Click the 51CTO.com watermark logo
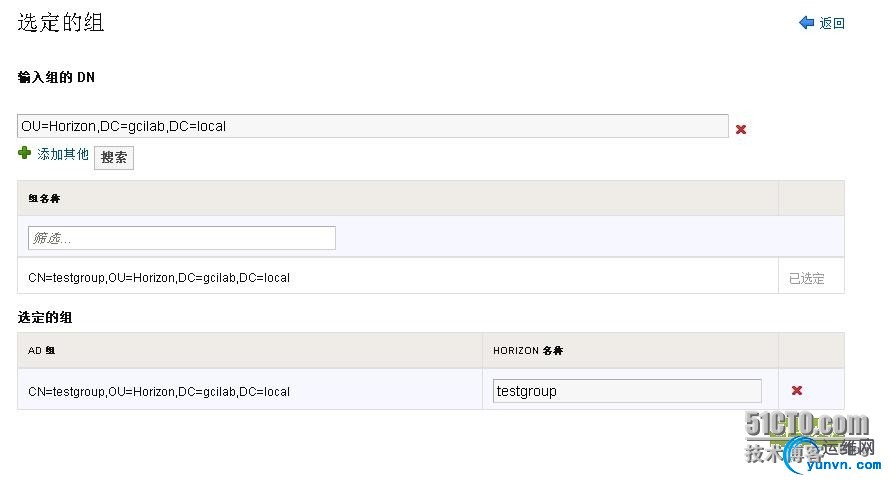 (806, 426)
